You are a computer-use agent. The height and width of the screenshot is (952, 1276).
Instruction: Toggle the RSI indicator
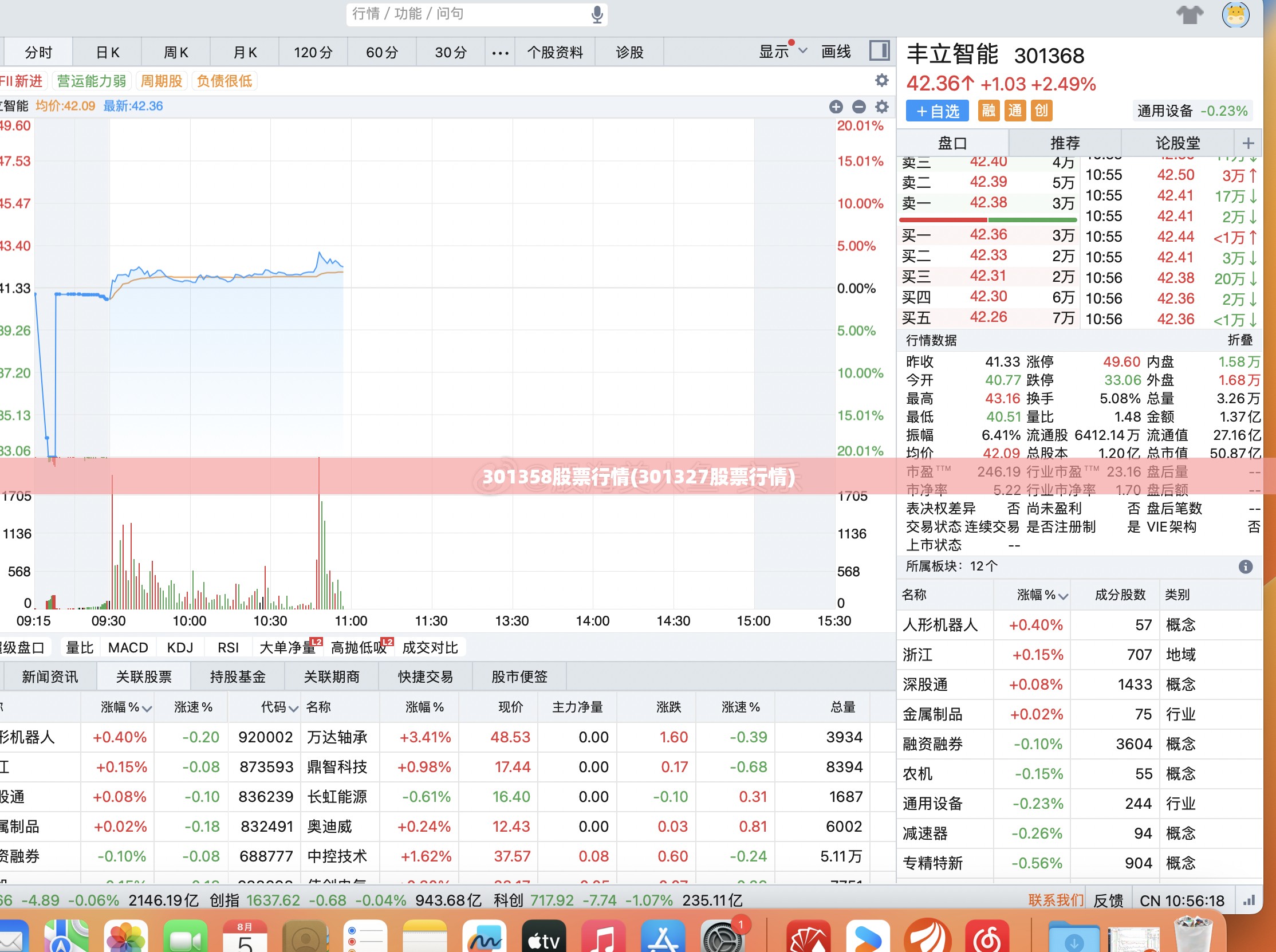point(228,648)
